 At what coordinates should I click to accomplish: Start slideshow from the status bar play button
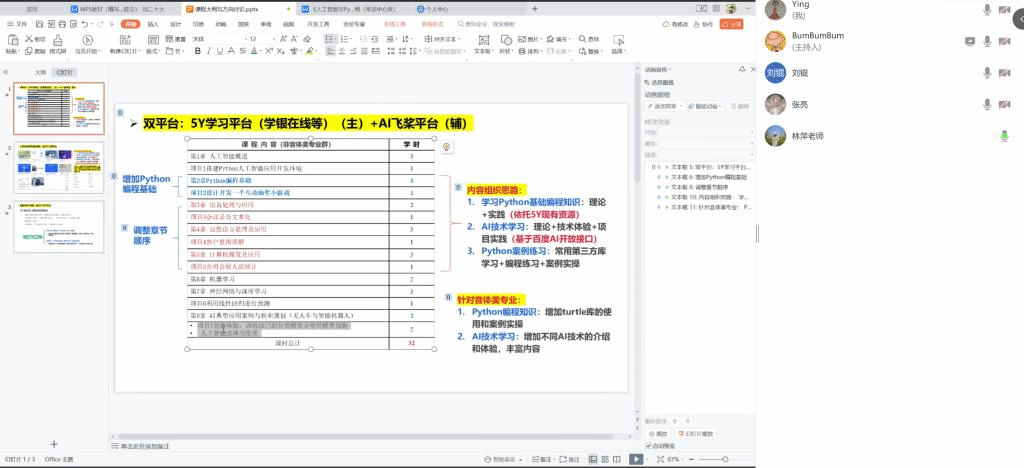tap(636, 459)
